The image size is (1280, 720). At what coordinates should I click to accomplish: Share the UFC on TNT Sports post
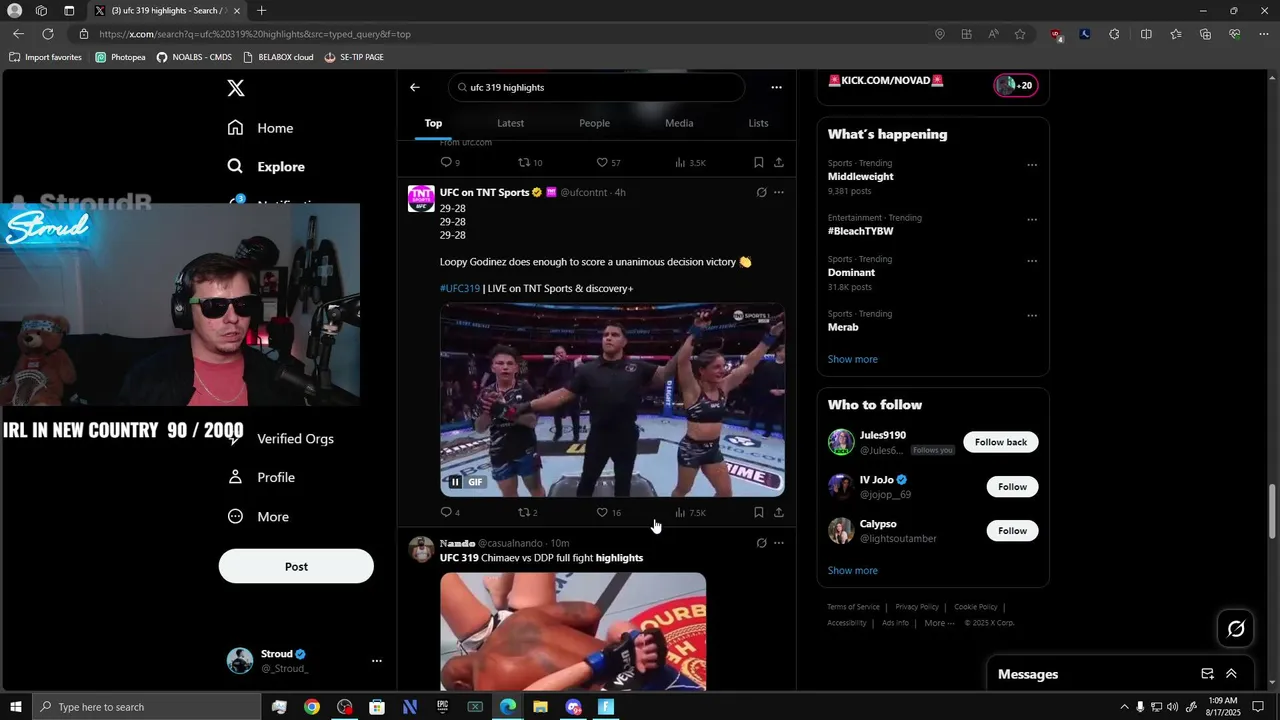(779, 513)
